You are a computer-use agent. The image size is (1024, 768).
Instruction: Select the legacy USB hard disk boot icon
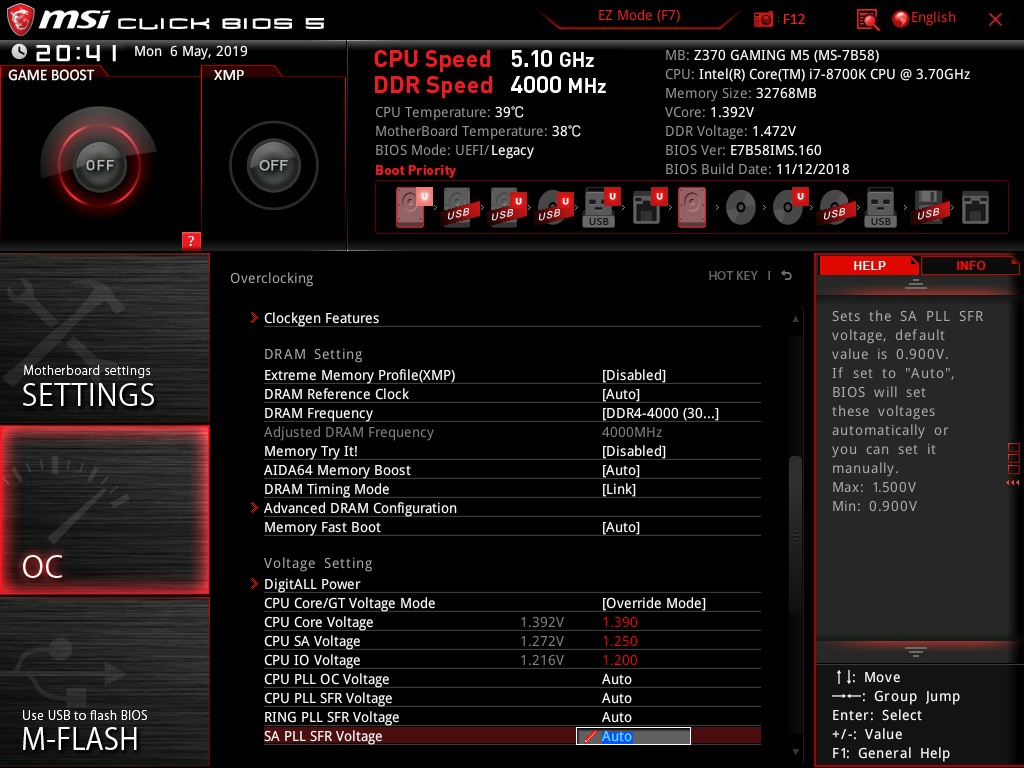coord(458,208)
